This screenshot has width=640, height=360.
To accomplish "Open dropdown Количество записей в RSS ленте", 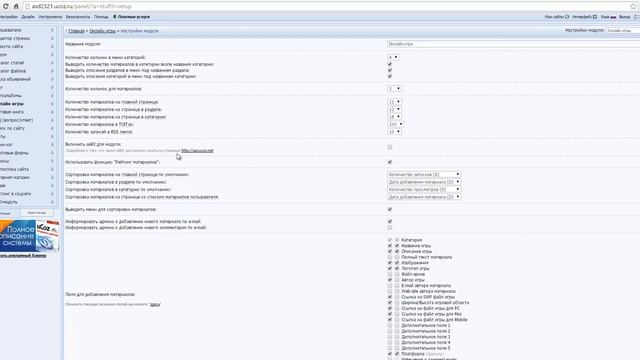I will pyautogui.click(x=394, y=132).
